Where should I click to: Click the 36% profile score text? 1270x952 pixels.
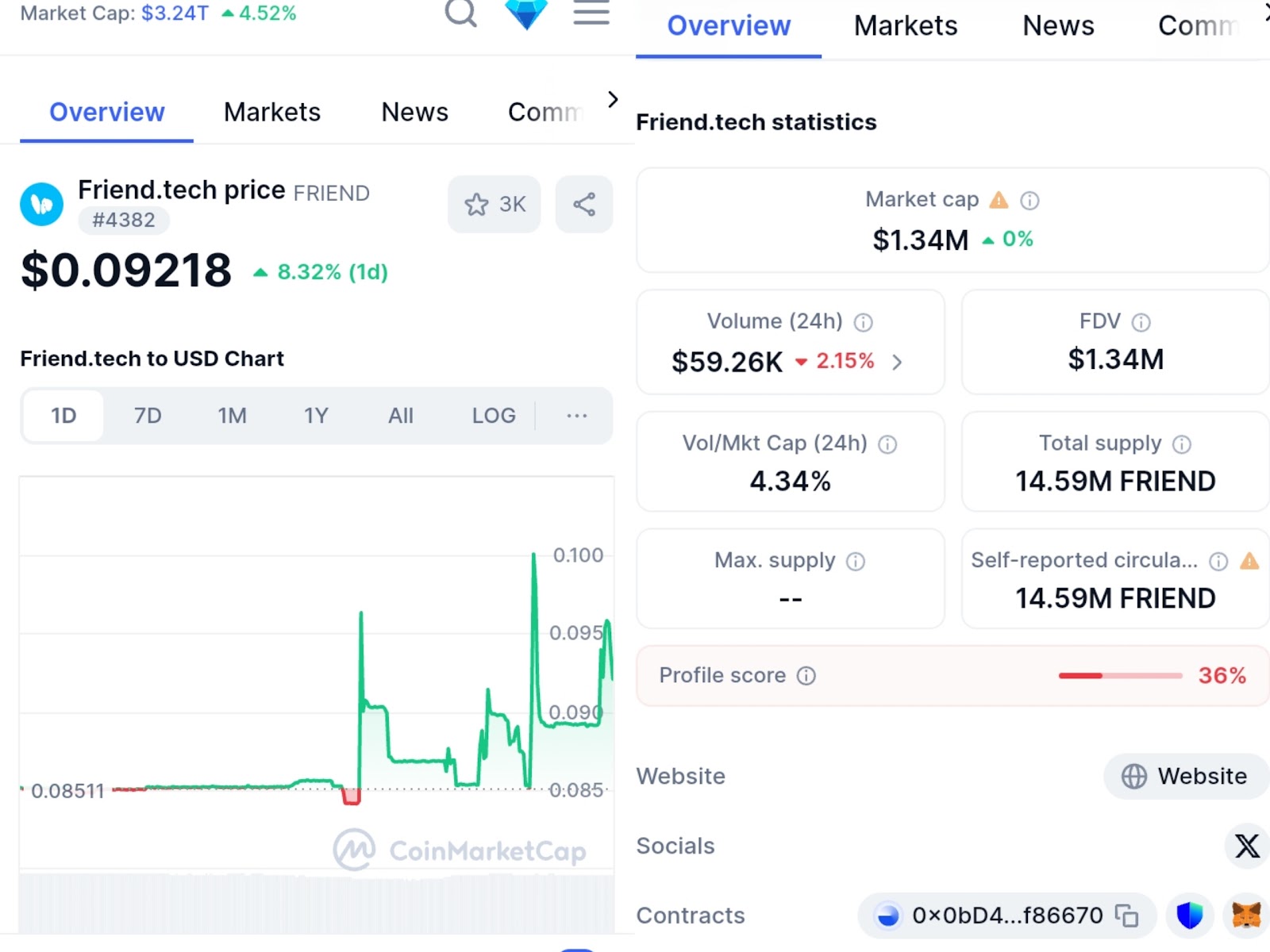1222,676
